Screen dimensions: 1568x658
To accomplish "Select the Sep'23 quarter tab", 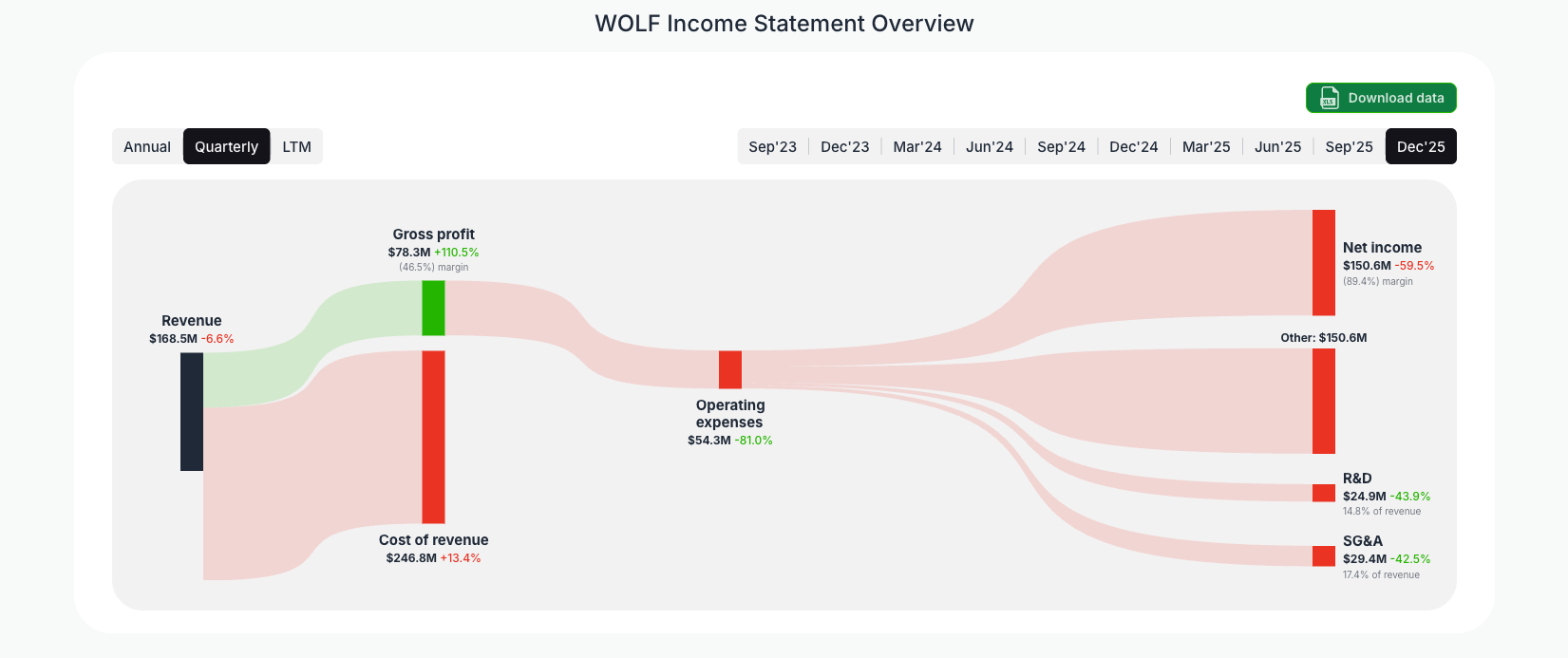I will pyautogui.click(x=772, y=146).
